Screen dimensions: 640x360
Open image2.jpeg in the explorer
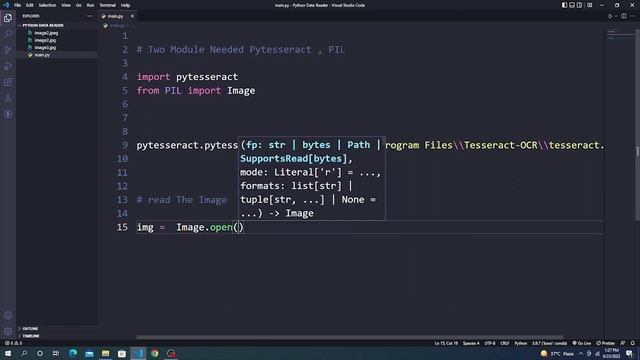[46, 33]
